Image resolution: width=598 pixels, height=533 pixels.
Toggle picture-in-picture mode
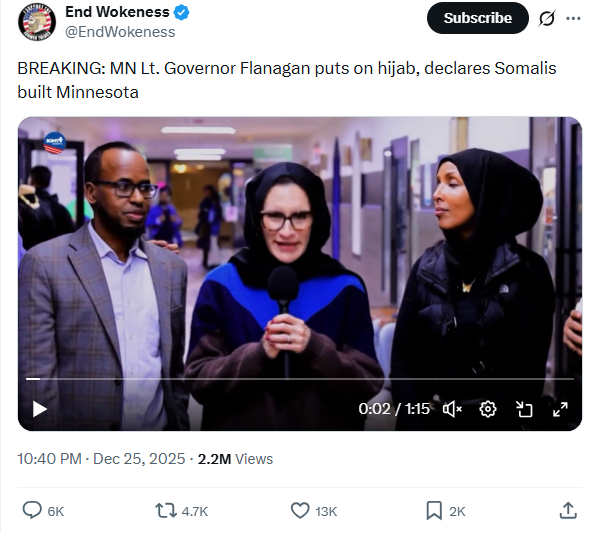(x=524, y=409)
